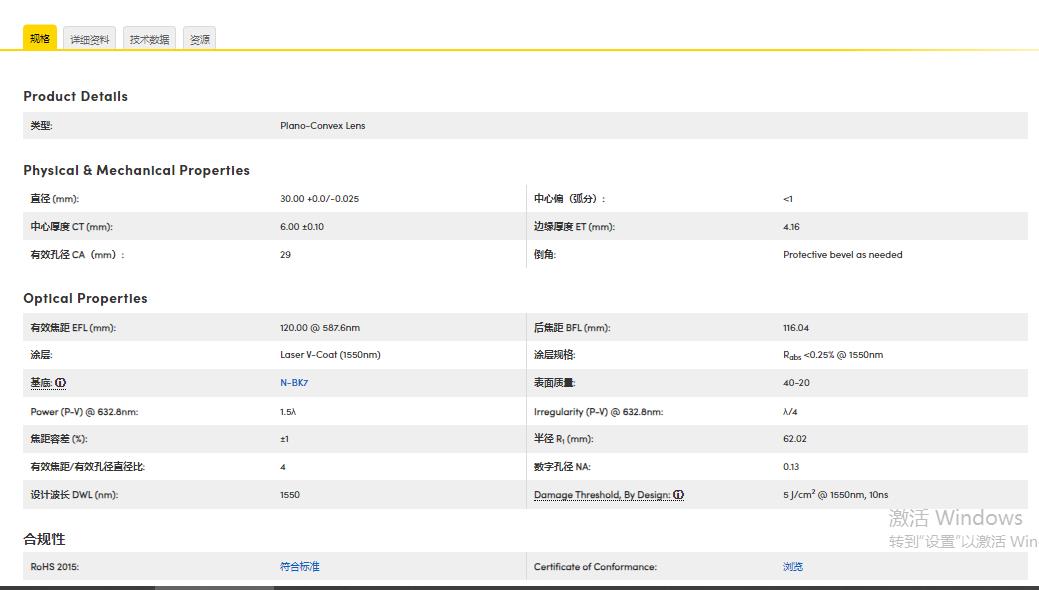Click the 120.00 @ 587.6nm focal length value
This screenshot has width=1039, height=590.
click(319, 328)
